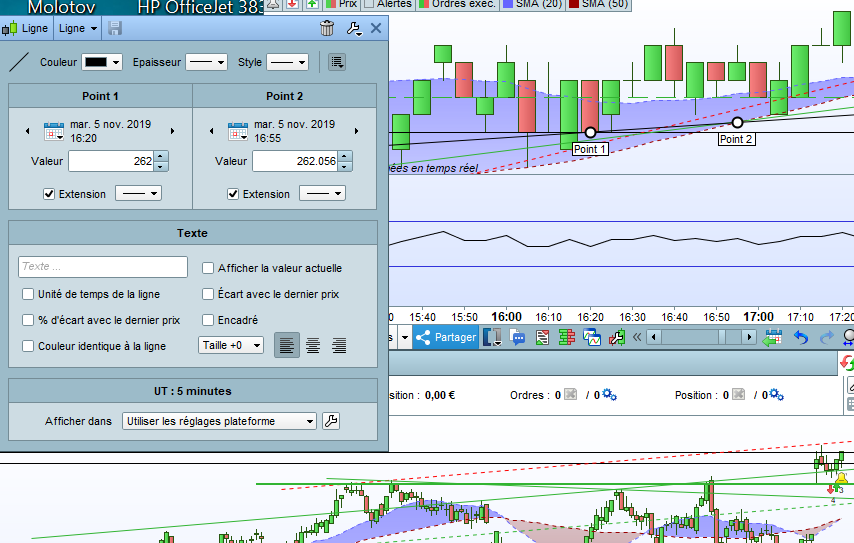
Task: Click the Partager share button
Action: (446, 338)
